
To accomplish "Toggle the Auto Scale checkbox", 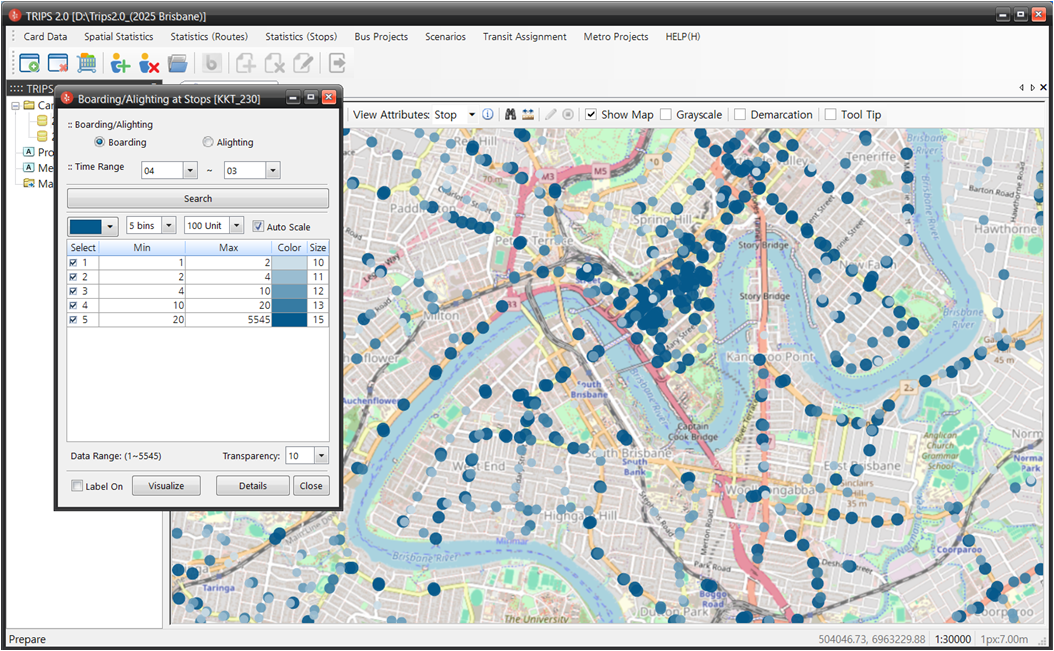I will pos(258,227).
